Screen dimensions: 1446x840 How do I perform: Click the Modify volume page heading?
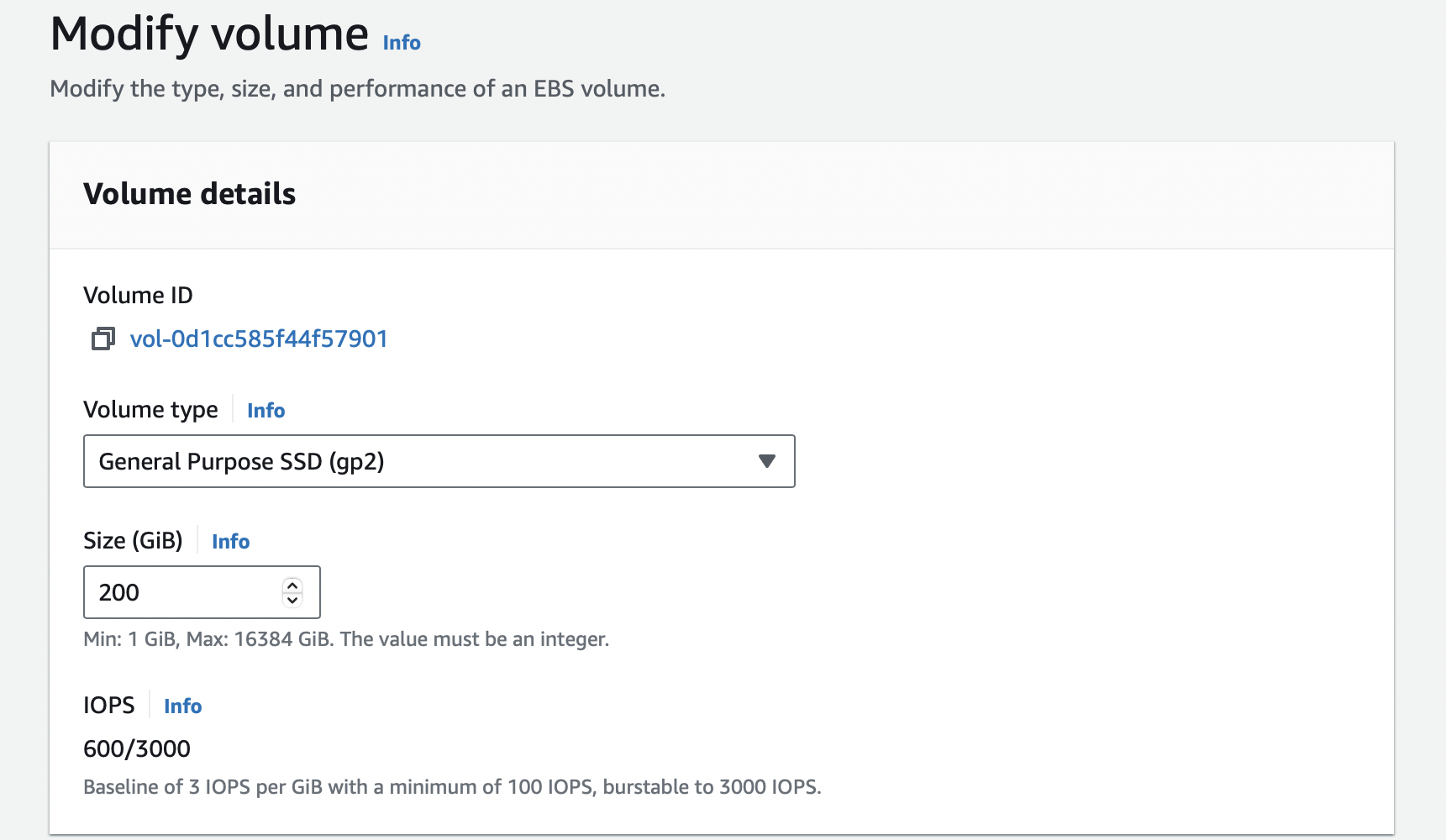pos(209,35)
